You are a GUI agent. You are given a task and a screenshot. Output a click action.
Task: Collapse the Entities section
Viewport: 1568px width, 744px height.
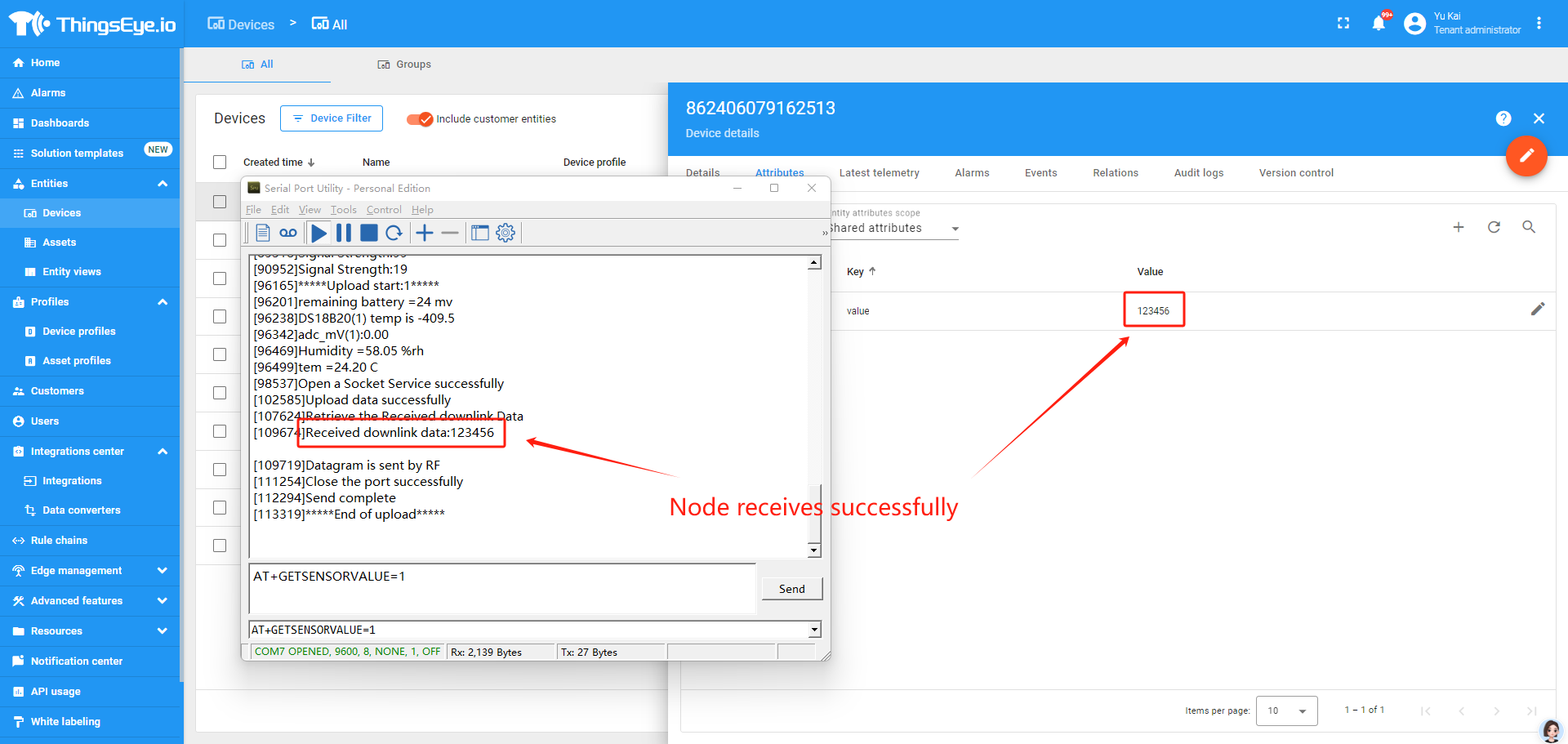pyautogui.click(x=163, y=184)
